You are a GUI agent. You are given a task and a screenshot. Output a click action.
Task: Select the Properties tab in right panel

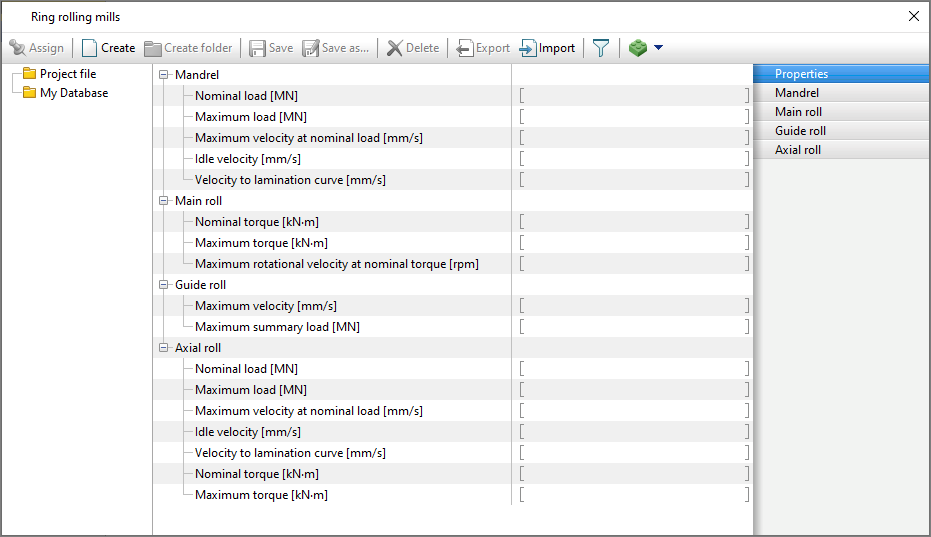(801, 74)
